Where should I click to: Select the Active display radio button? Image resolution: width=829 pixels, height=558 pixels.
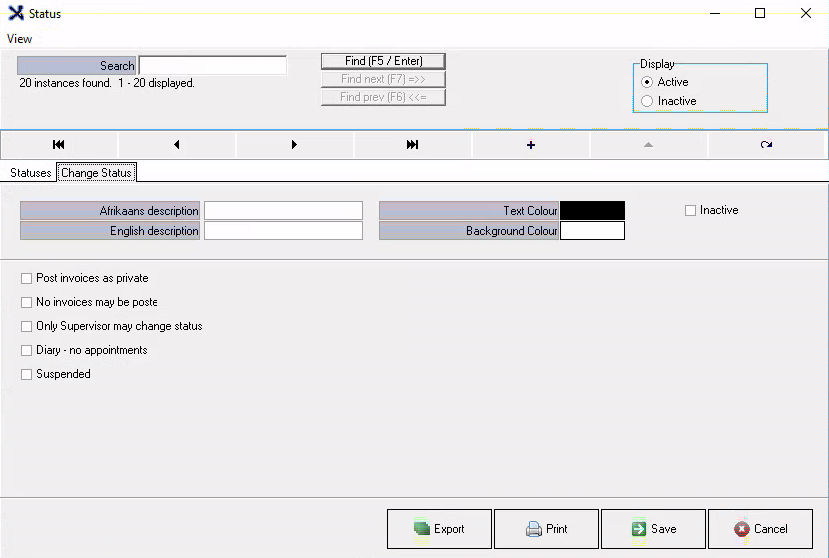647,82
